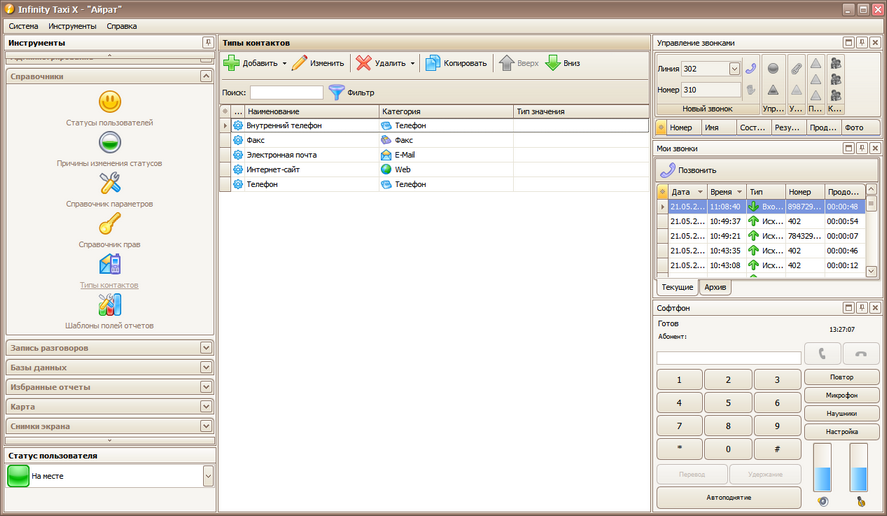Sort by the Категория column header
887x516 pixels.
446,111
